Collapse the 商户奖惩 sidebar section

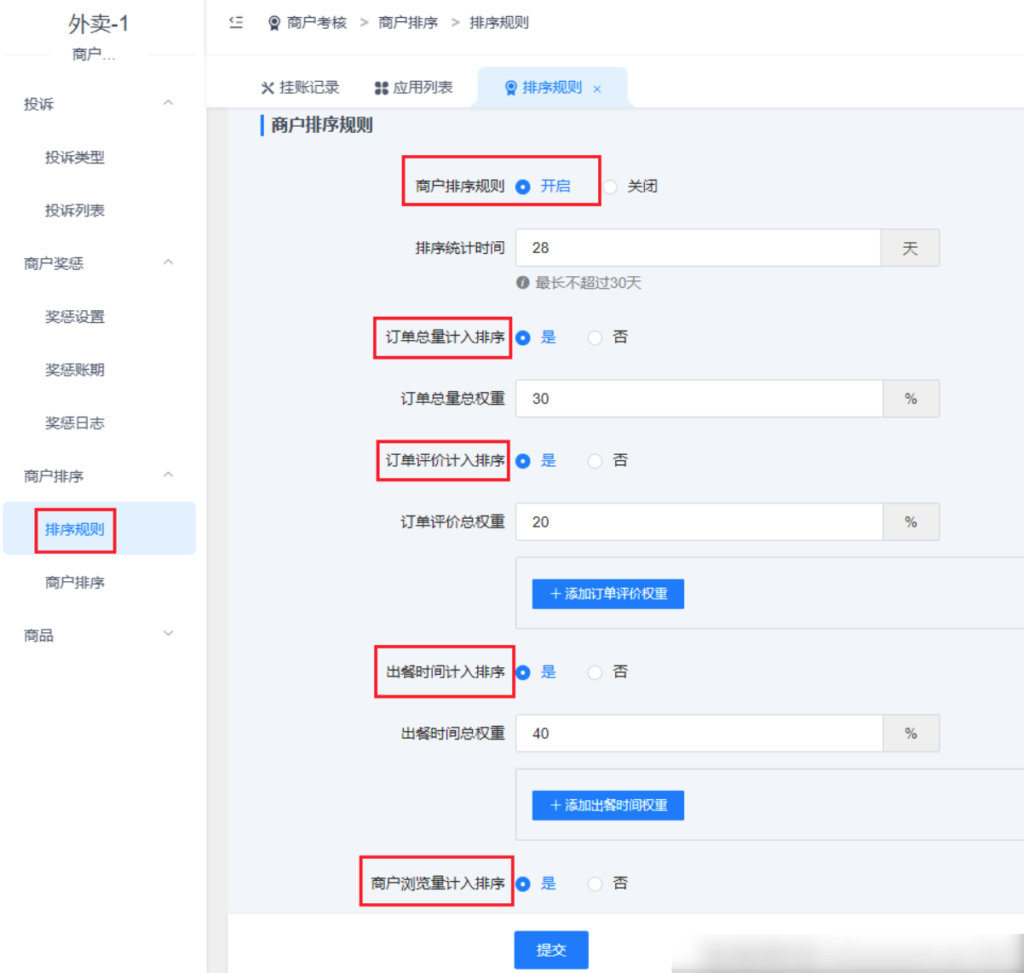tap(168, 263)
